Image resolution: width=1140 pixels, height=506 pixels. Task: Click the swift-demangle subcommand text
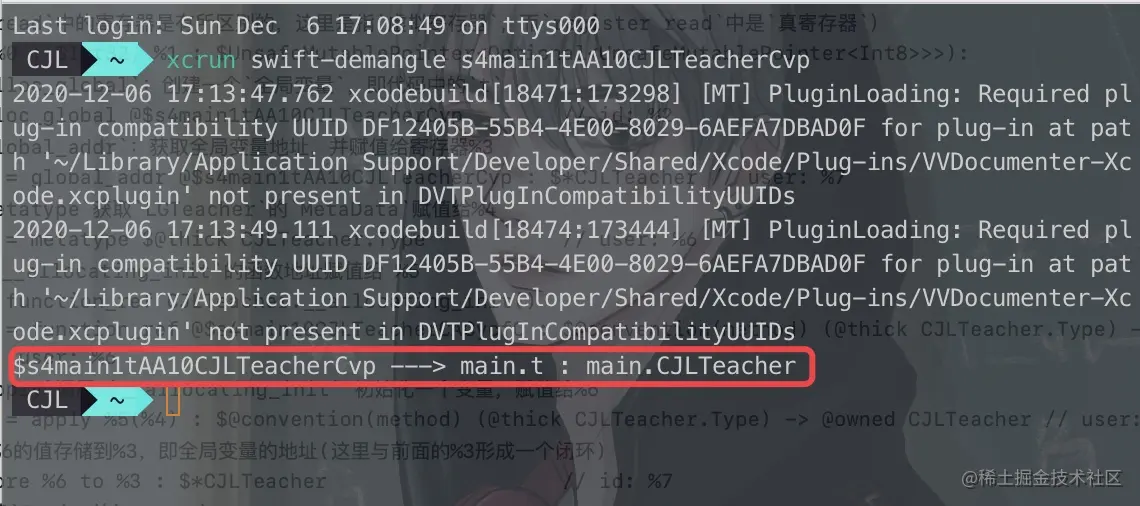click(335, 61)
